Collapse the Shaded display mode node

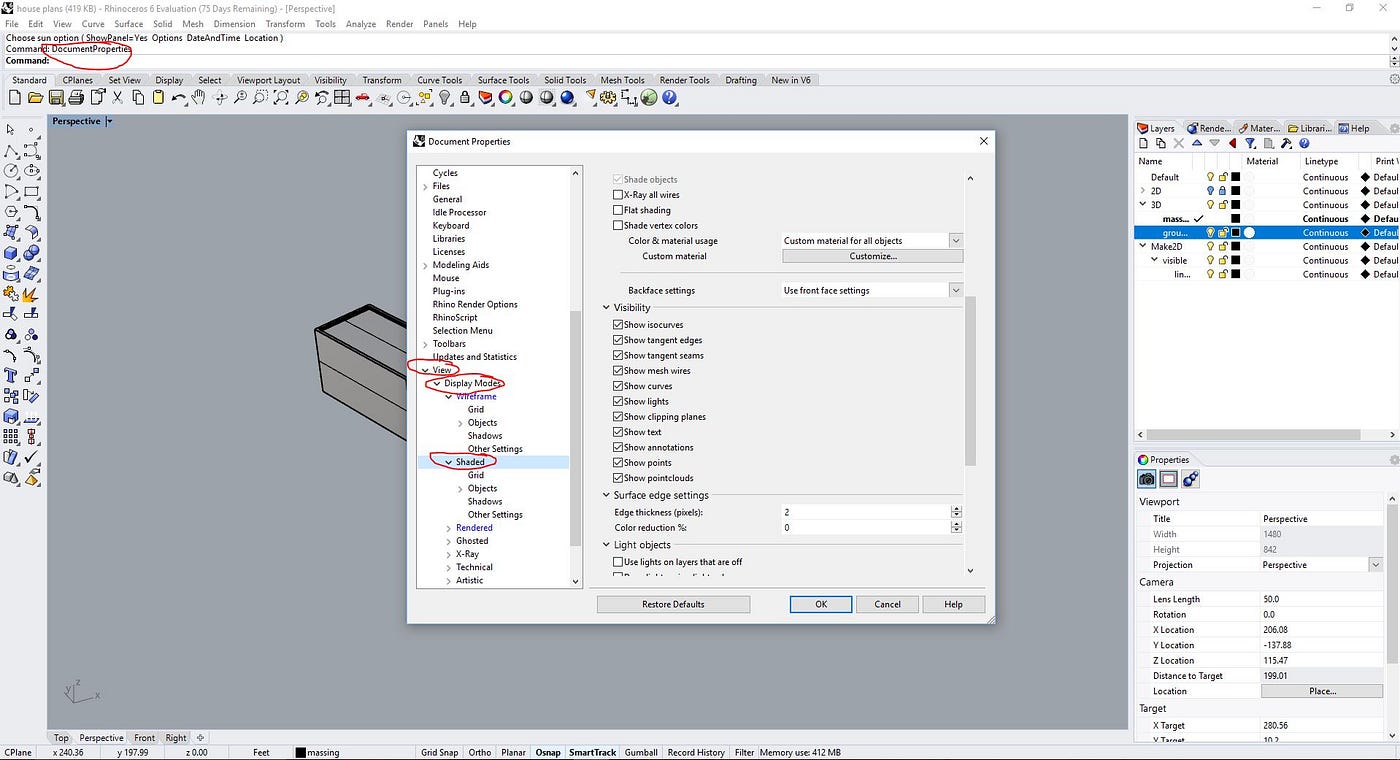tap(448, 462)
